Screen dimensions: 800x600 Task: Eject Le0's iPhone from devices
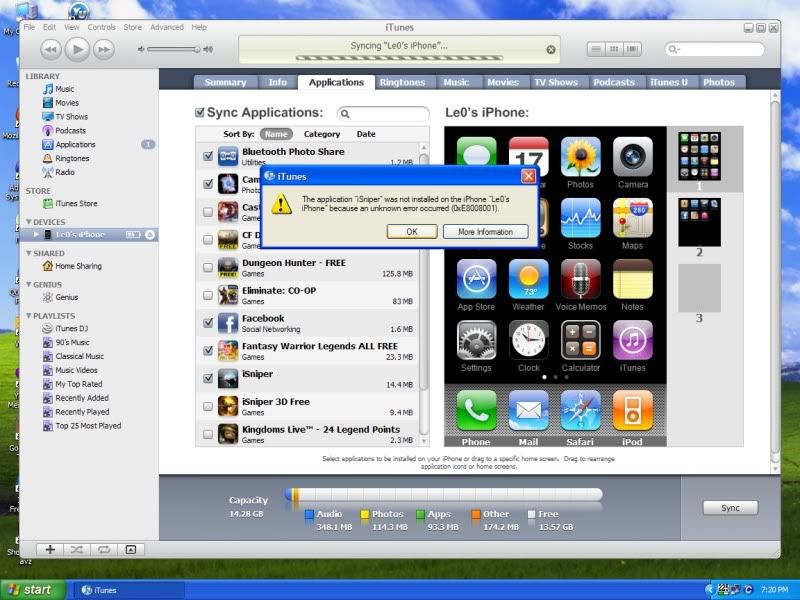pyautogui.click(x=150, y=235)
